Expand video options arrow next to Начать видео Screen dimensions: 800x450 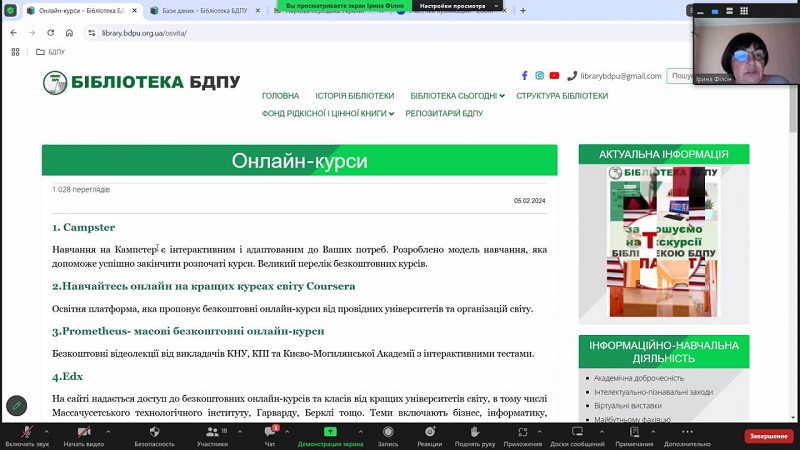coord(108,432)
